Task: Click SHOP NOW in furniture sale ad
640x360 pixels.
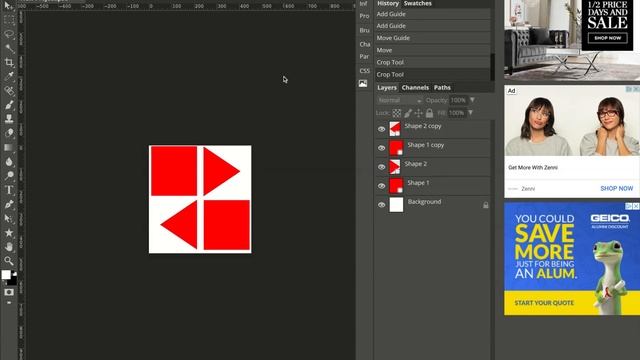Action: click(607, 38)
